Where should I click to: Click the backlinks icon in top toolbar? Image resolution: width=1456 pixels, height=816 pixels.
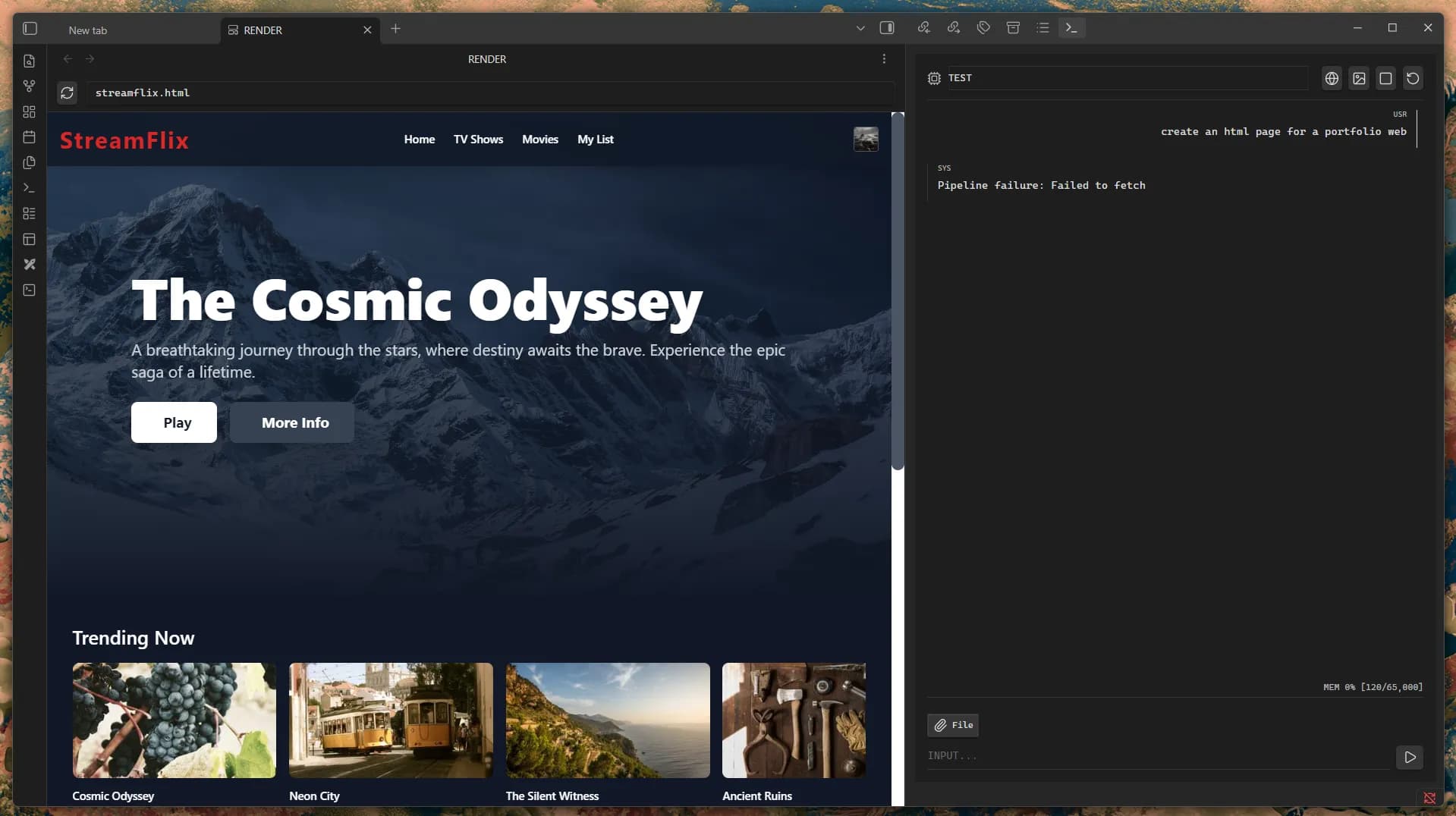tap(923, 28)
